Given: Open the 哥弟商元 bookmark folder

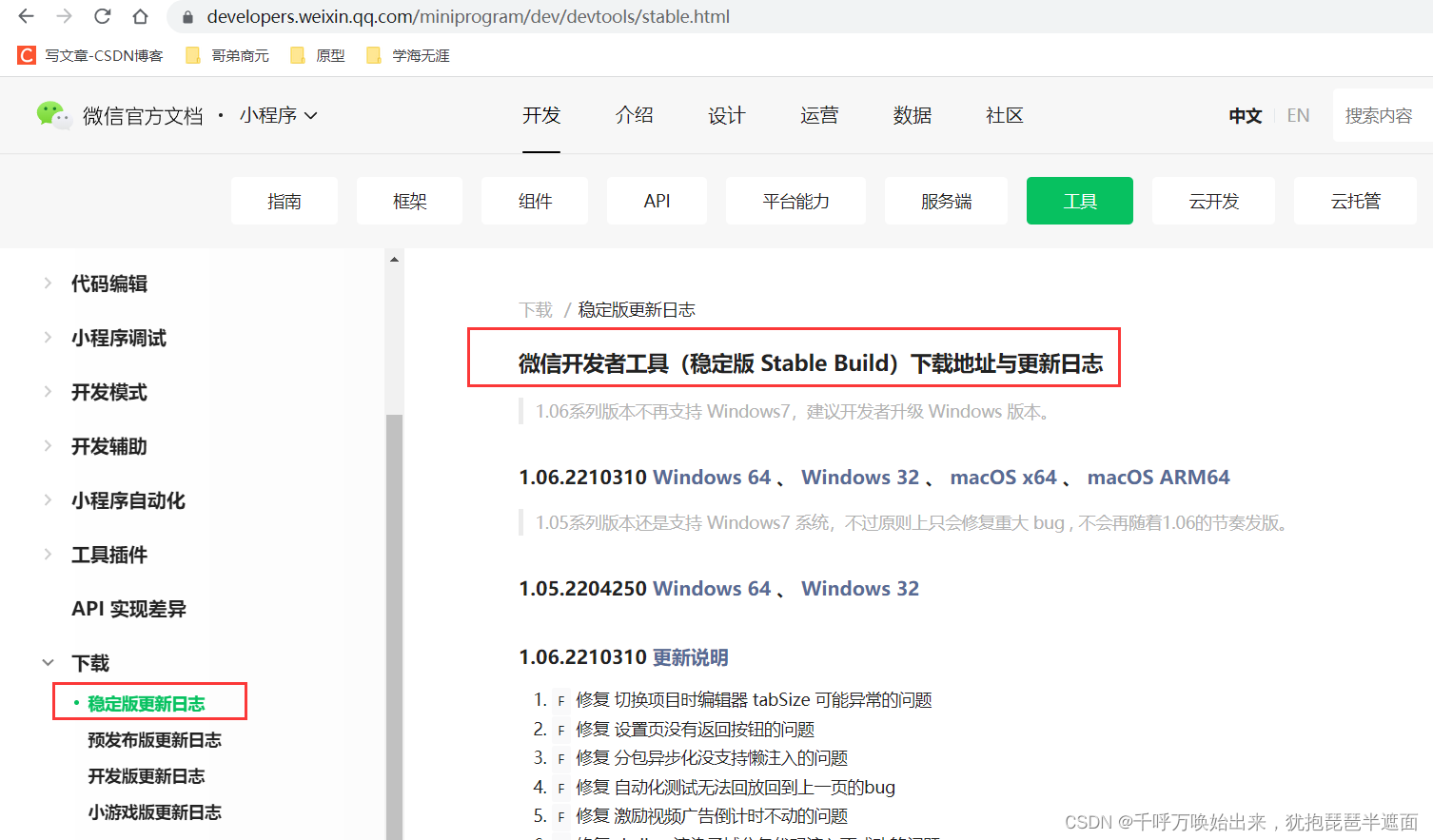Looking at the screenshot, I should (226, 55).
